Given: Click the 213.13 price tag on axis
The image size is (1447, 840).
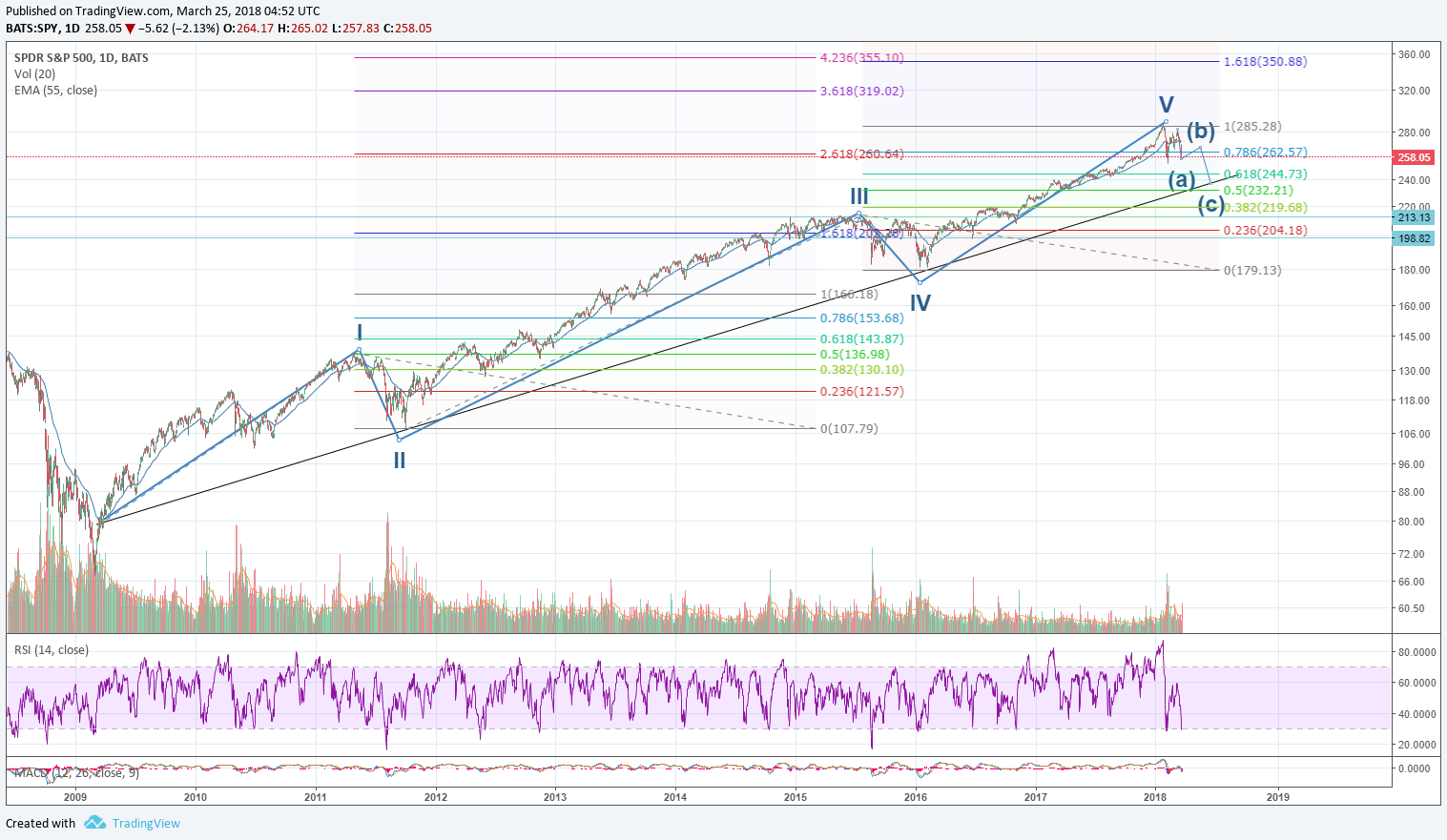Looking at the screenshot, I should click(x=1414, y=217).
